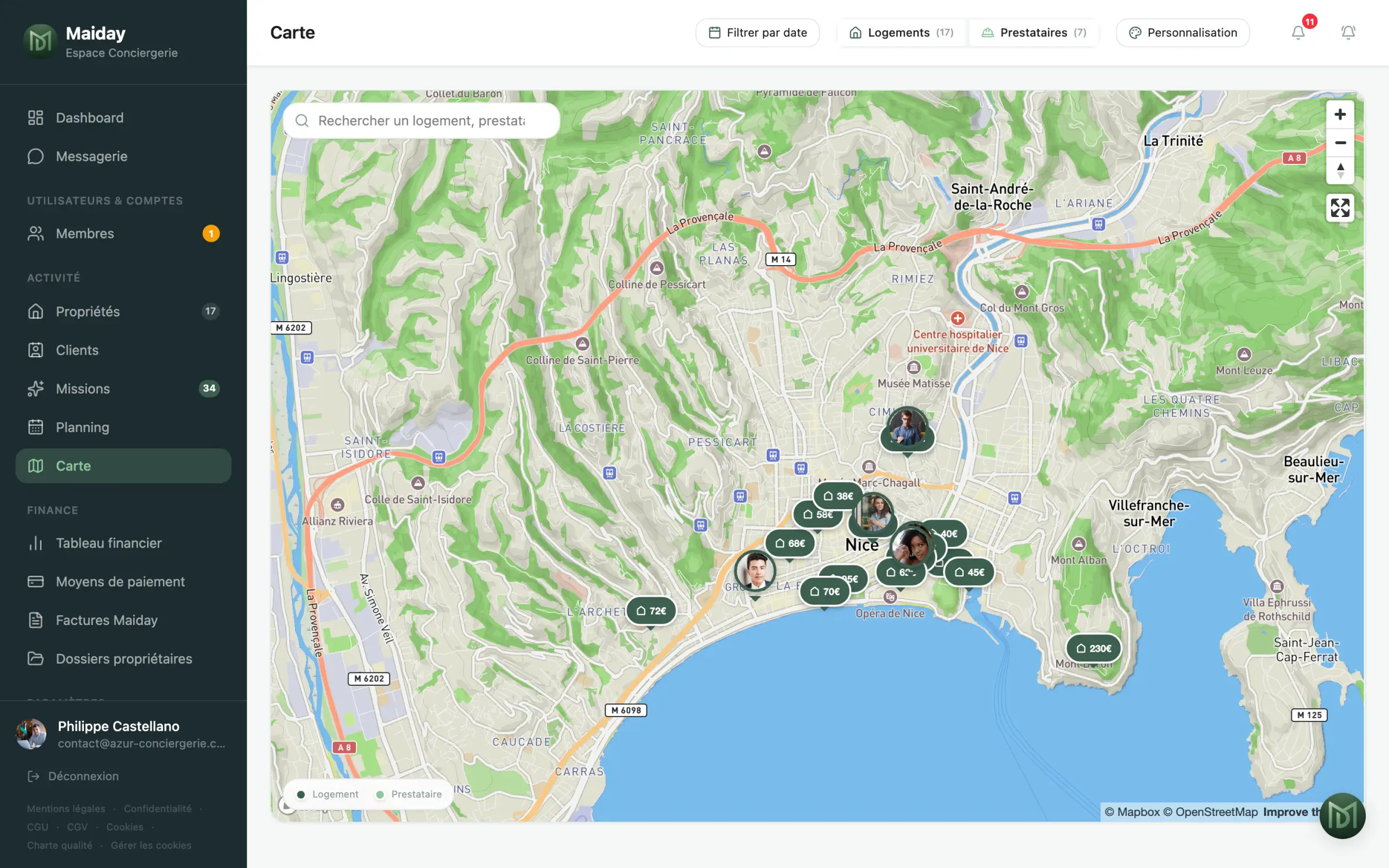This screenshot has width=1389, height=868.
Task: Open Membres section
Action: 123,234
